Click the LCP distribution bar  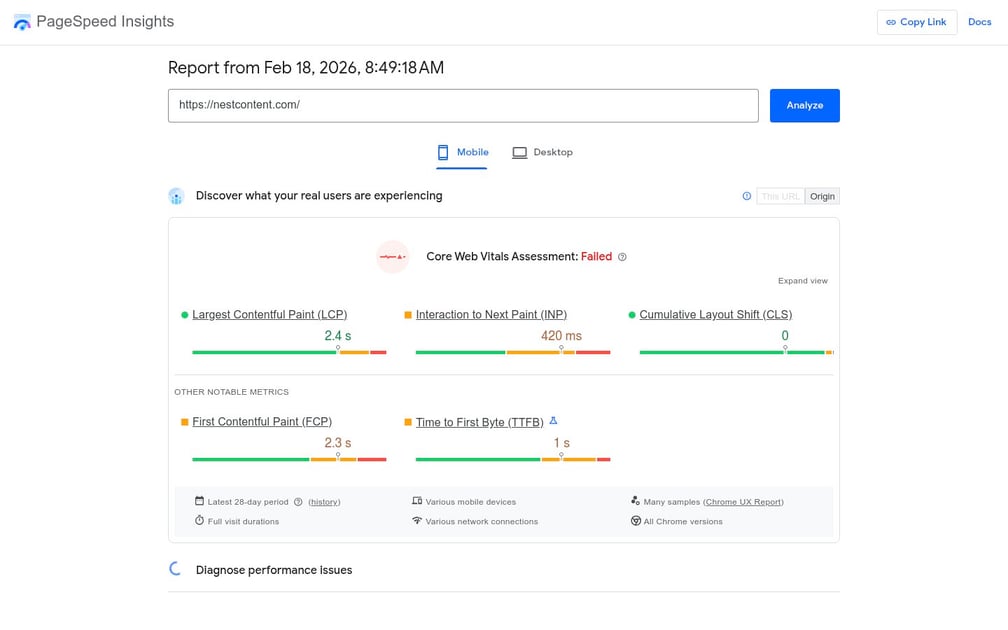pyautogui.click(x=289, y=352)
